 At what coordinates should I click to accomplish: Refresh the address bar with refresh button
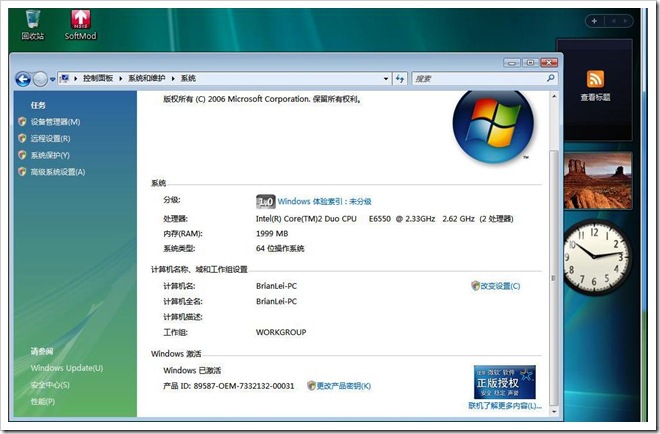[x=400, y=78]
